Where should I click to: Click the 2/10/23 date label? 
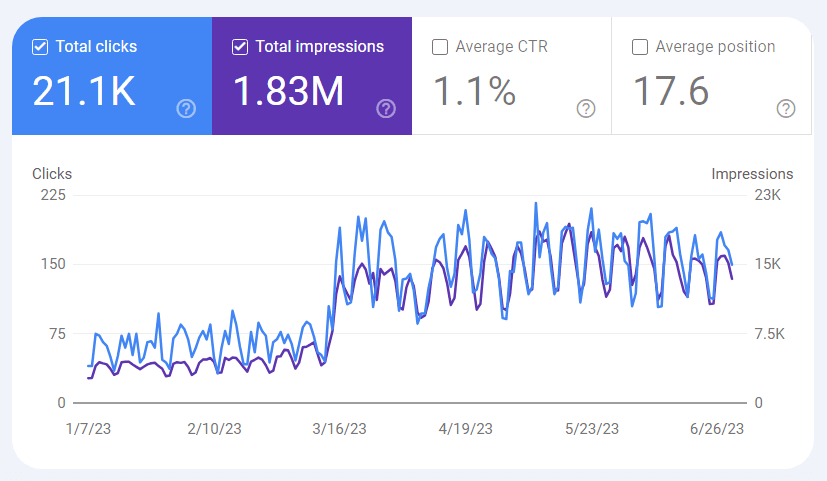coord(214,429)
